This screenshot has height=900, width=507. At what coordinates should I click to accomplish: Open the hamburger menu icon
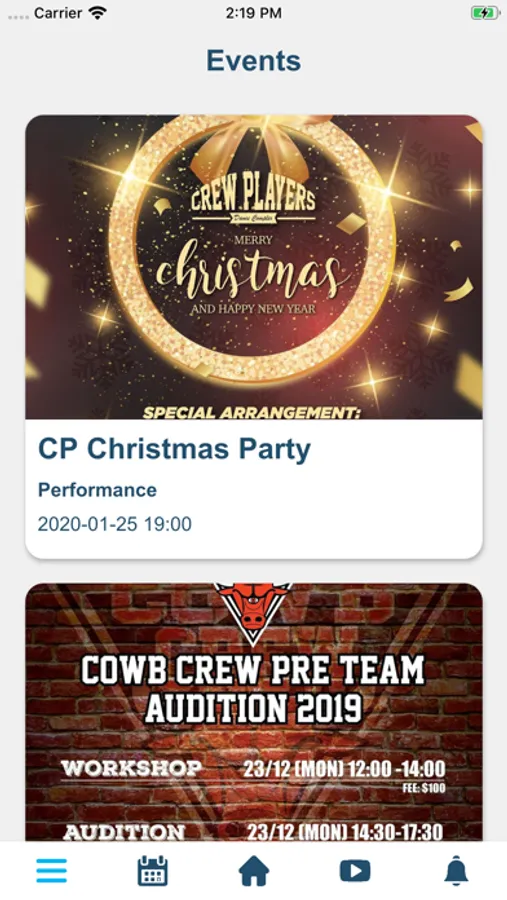pyautogui.click(x=52, y=871)
